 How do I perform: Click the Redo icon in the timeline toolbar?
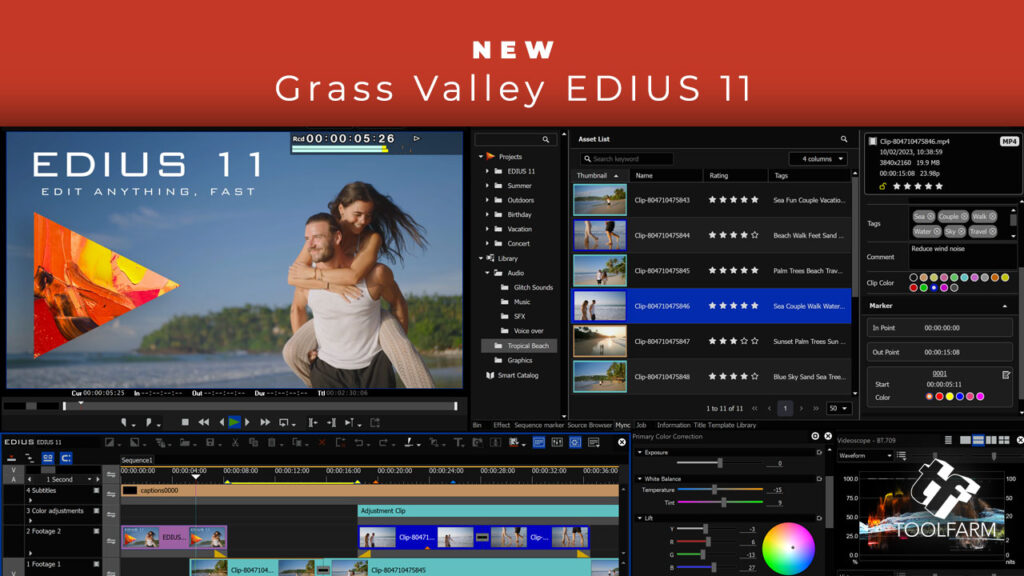pyautogui.click(x=383, y=443)
